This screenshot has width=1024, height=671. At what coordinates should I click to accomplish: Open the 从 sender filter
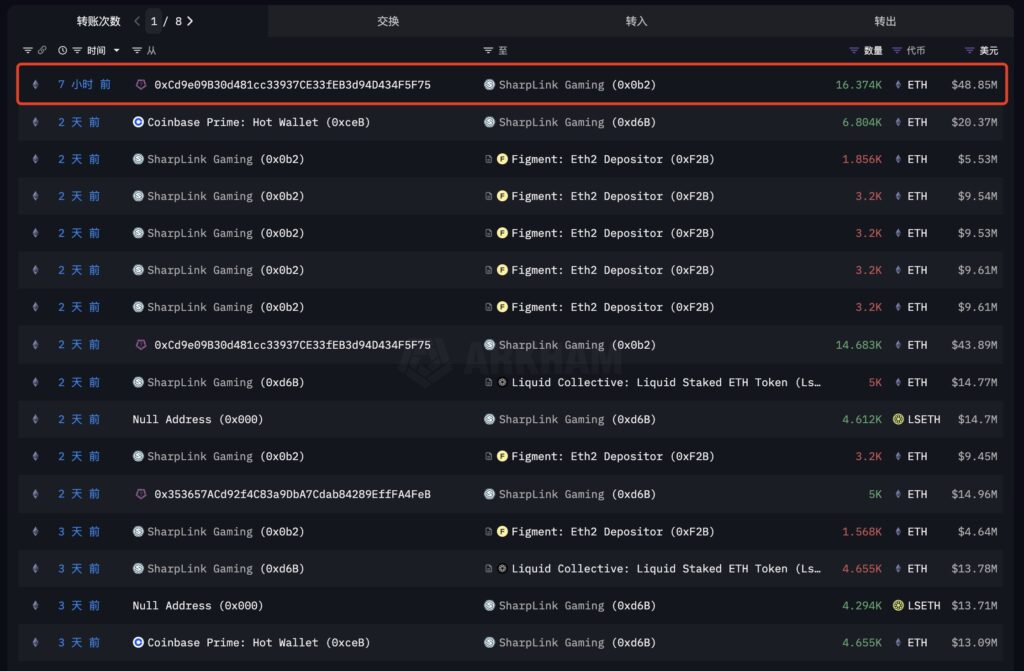pos(138,50)
